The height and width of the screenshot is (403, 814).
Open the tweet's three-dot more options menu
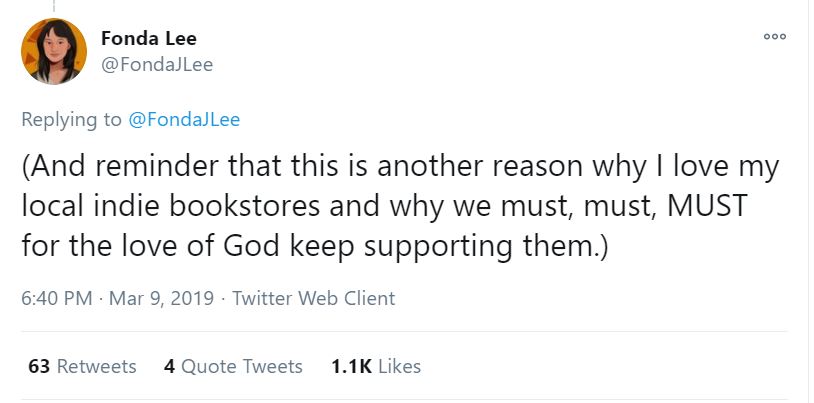point(773,37)
